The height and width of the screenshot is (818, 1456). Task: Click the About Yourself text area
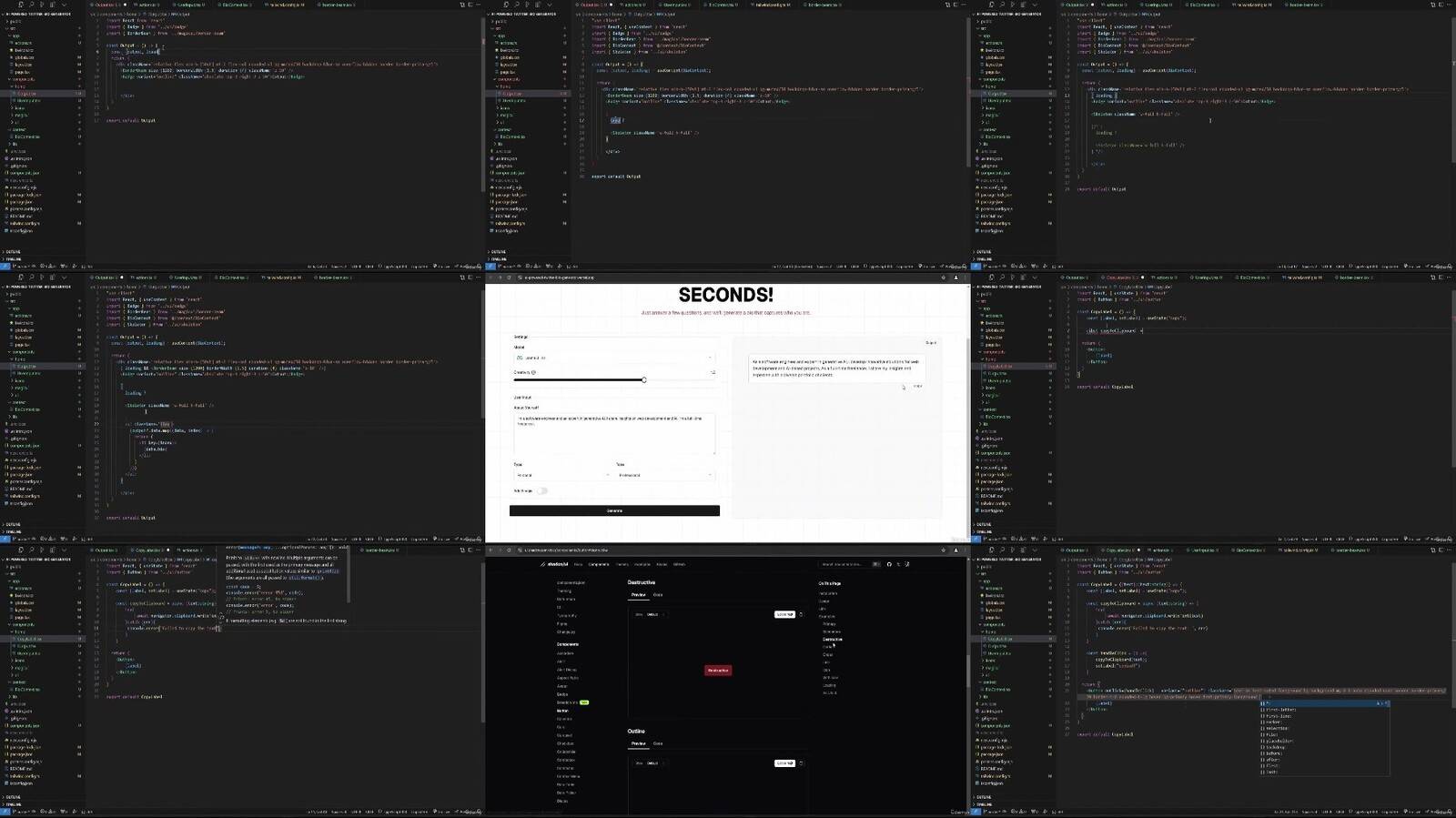click(615, 434)
